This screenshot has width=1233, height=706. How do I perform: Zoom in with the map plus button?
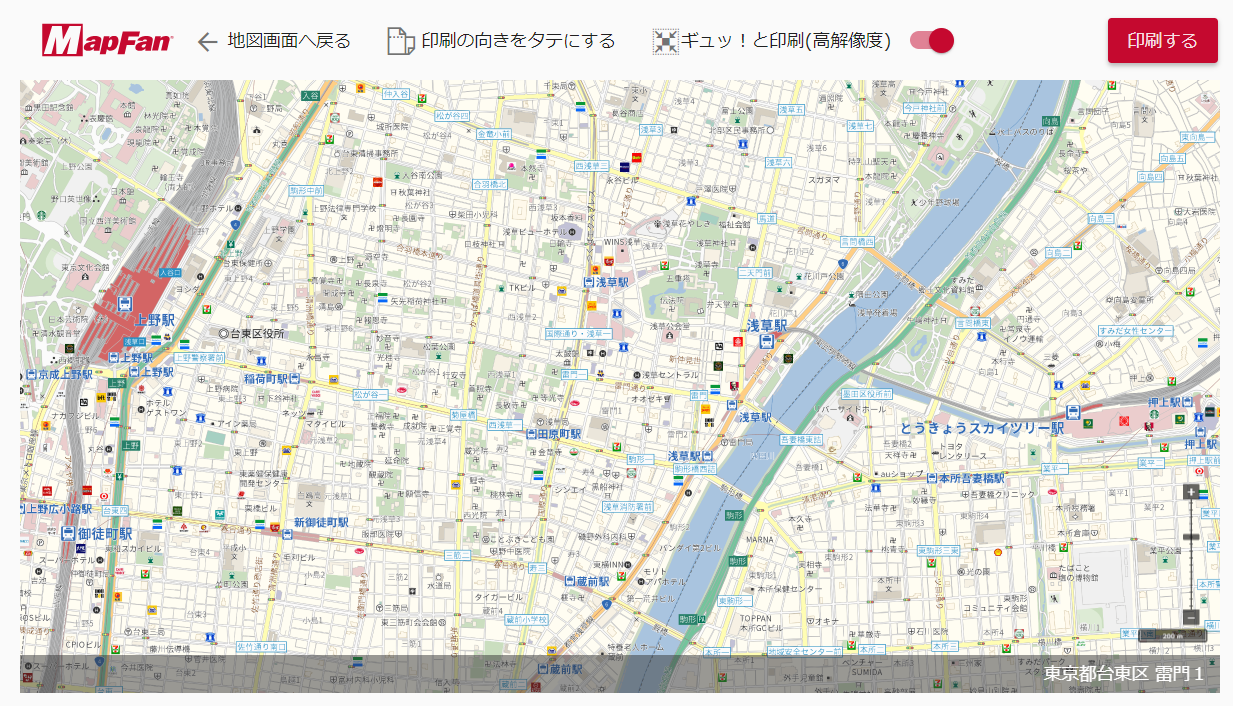point(1190,492)
